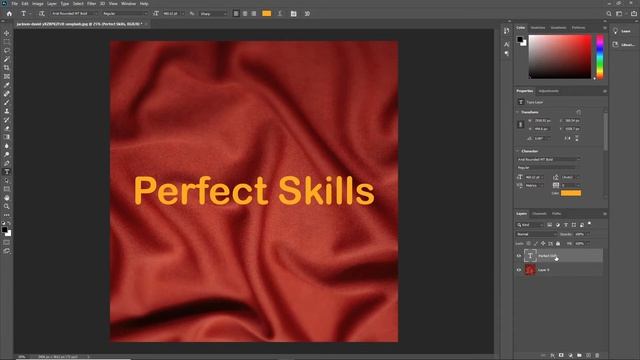The image size is (640, 360).
Task: Open the layer Kind filter dropdown
Action: tap(530, 225)
